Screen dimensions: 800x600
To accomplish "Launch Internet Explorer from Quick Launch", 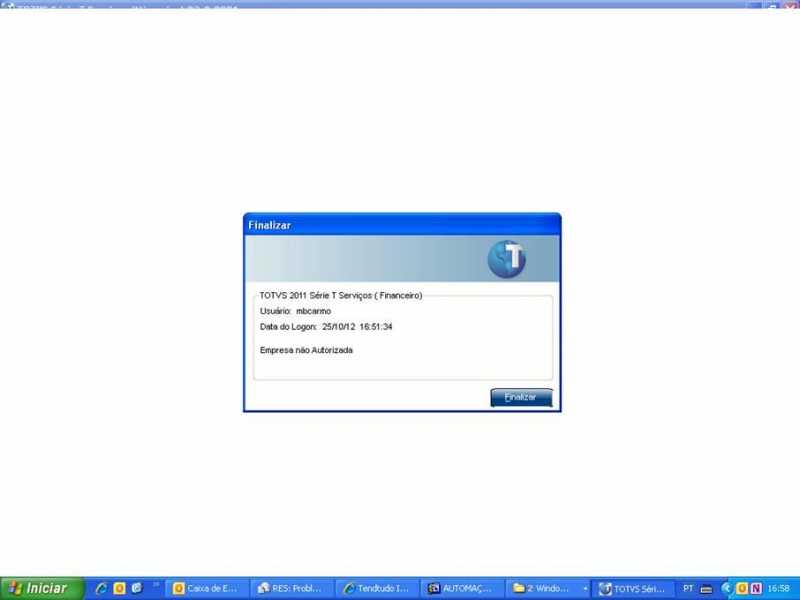I will pyautogui.click(x=101, y=588).
